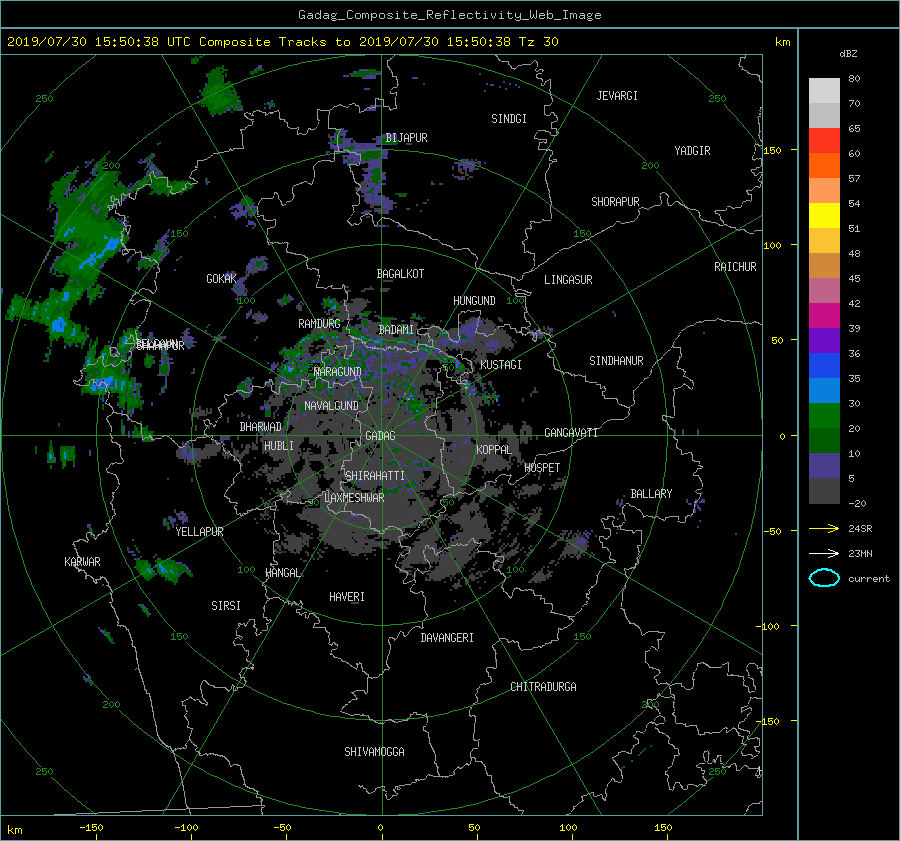This screenshot has height=841, width=900.
Task: Click the KUSTAGI city label
Action: coord(501,365)
